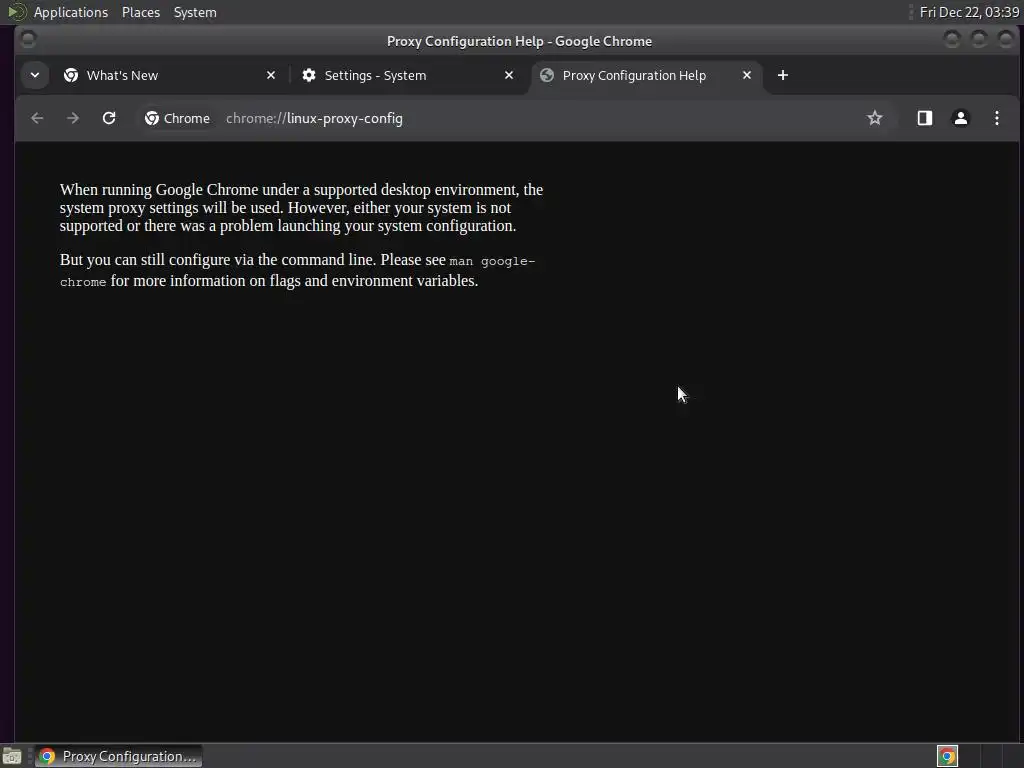Minimize the Chrome window
The width and height of the screenshot is (1024, 768).
(x=952, y=40)
